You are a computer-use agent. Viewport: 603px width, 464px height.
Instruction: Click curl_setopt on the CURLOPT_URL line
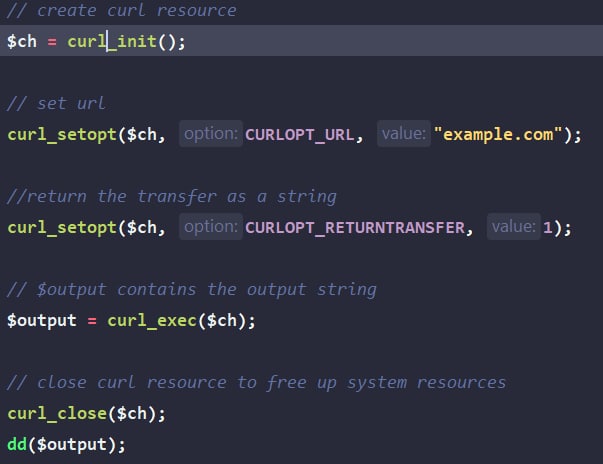62,135
